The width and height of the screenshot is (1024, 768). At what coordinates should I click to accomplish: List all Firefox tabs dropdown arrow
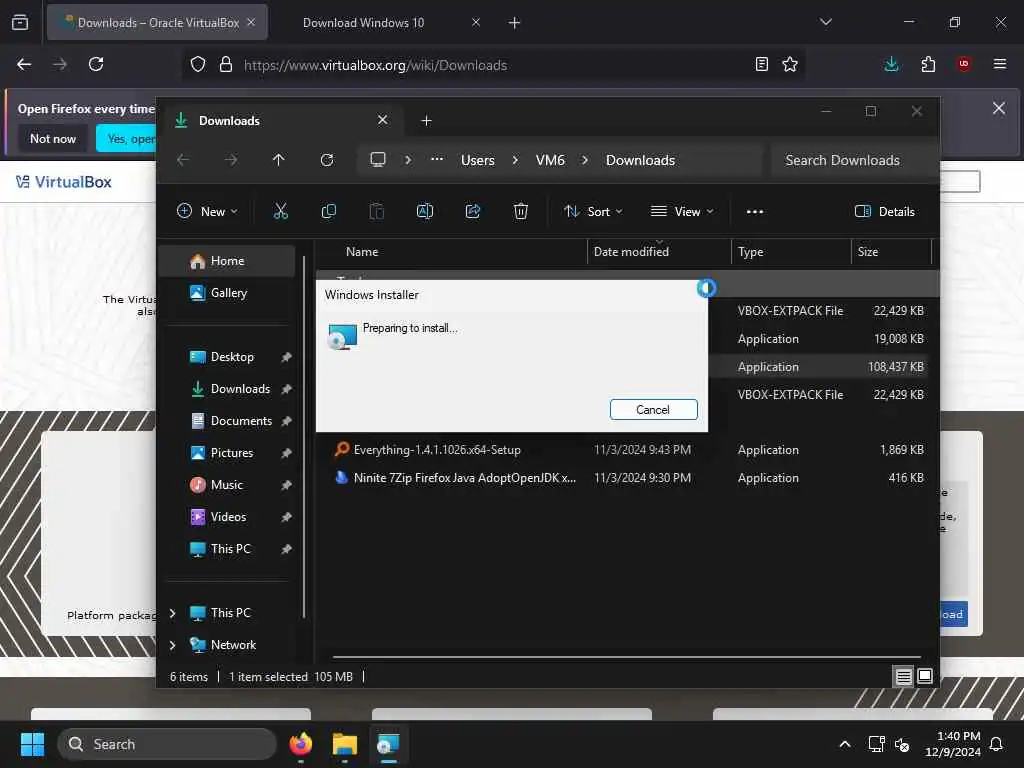pos(826,22)
